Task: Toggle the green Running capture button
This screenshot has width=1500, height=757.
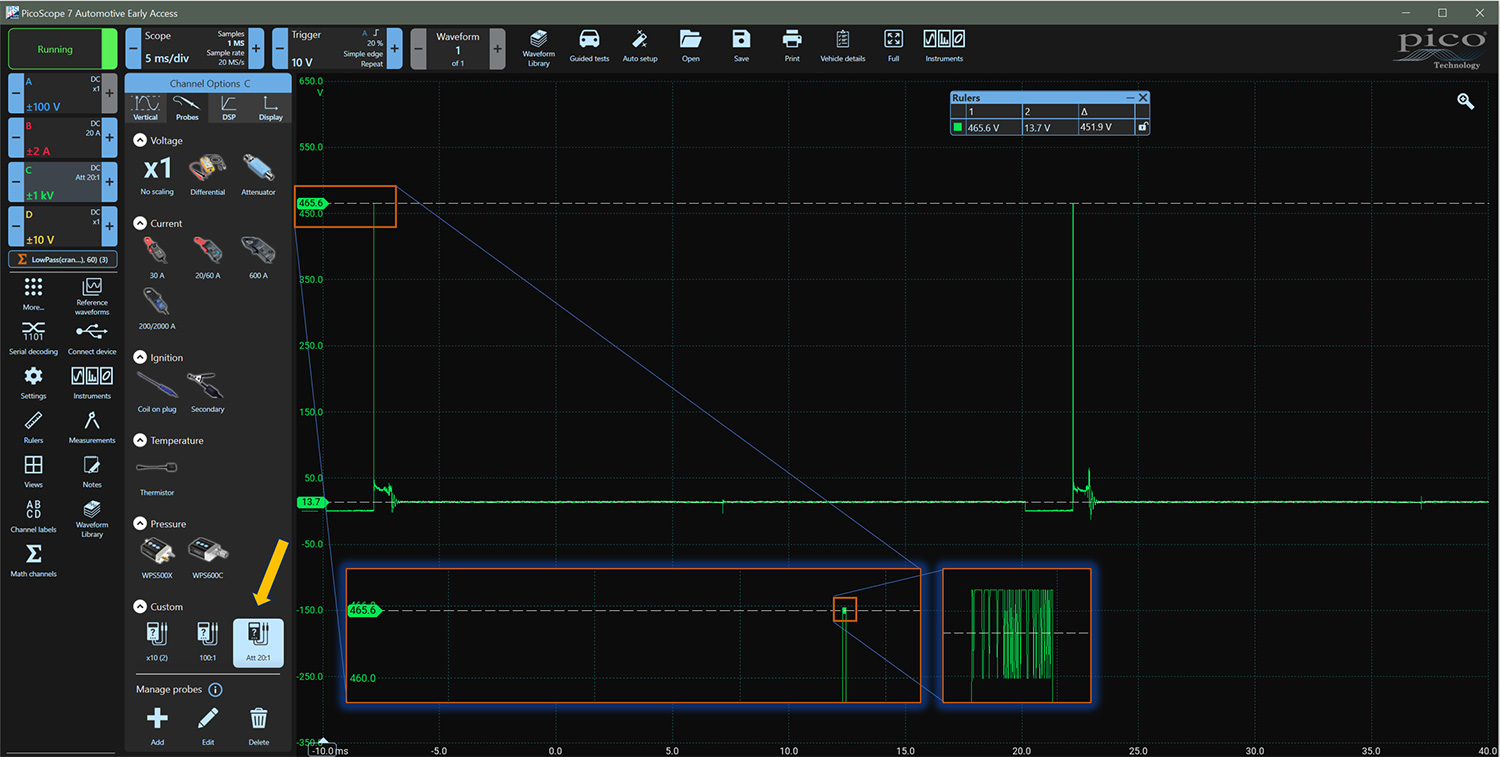Action: click(55, 49)
